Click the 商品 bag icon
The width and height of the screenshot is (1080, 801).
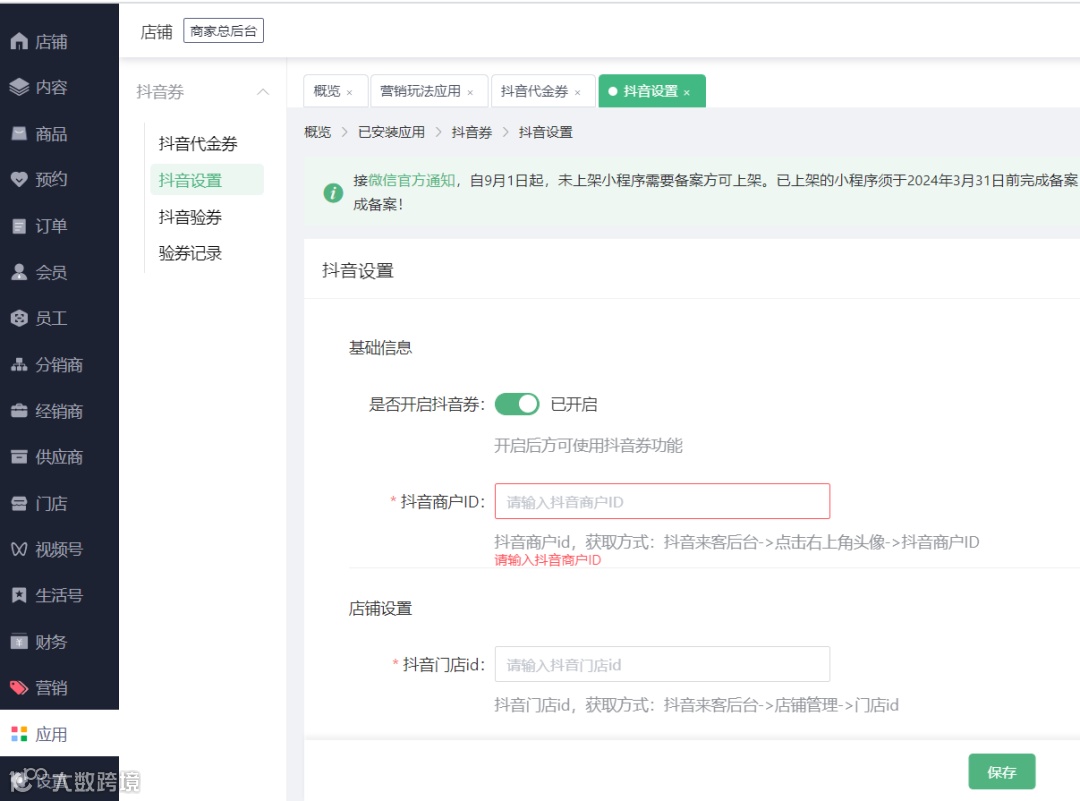[19, 134]
